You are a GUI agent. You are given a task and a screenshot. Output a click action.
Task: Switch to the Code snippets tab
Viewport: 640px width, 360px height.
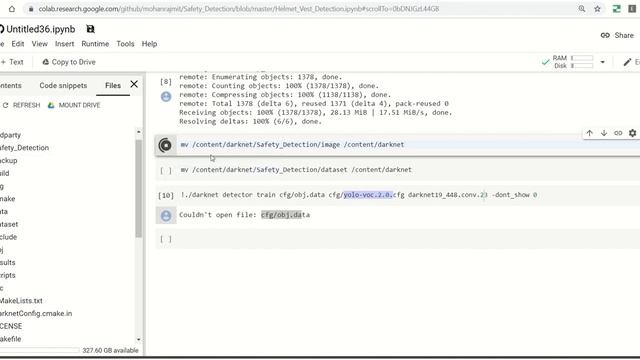click(63, 85)
